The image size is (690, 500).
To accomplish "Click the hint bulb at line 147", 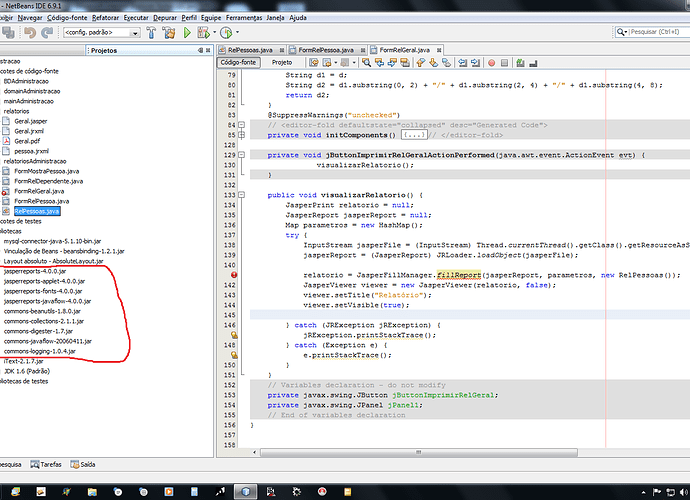I will pos(234,335).
